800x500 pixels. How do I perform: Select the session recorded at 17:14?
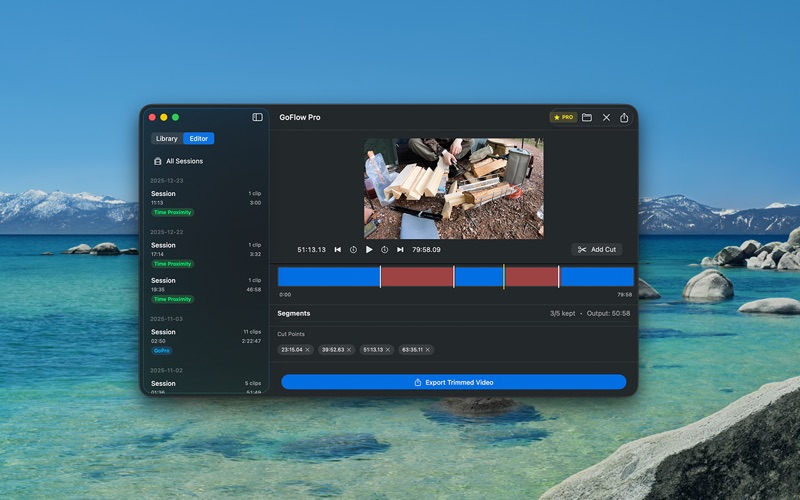(206, 254)
